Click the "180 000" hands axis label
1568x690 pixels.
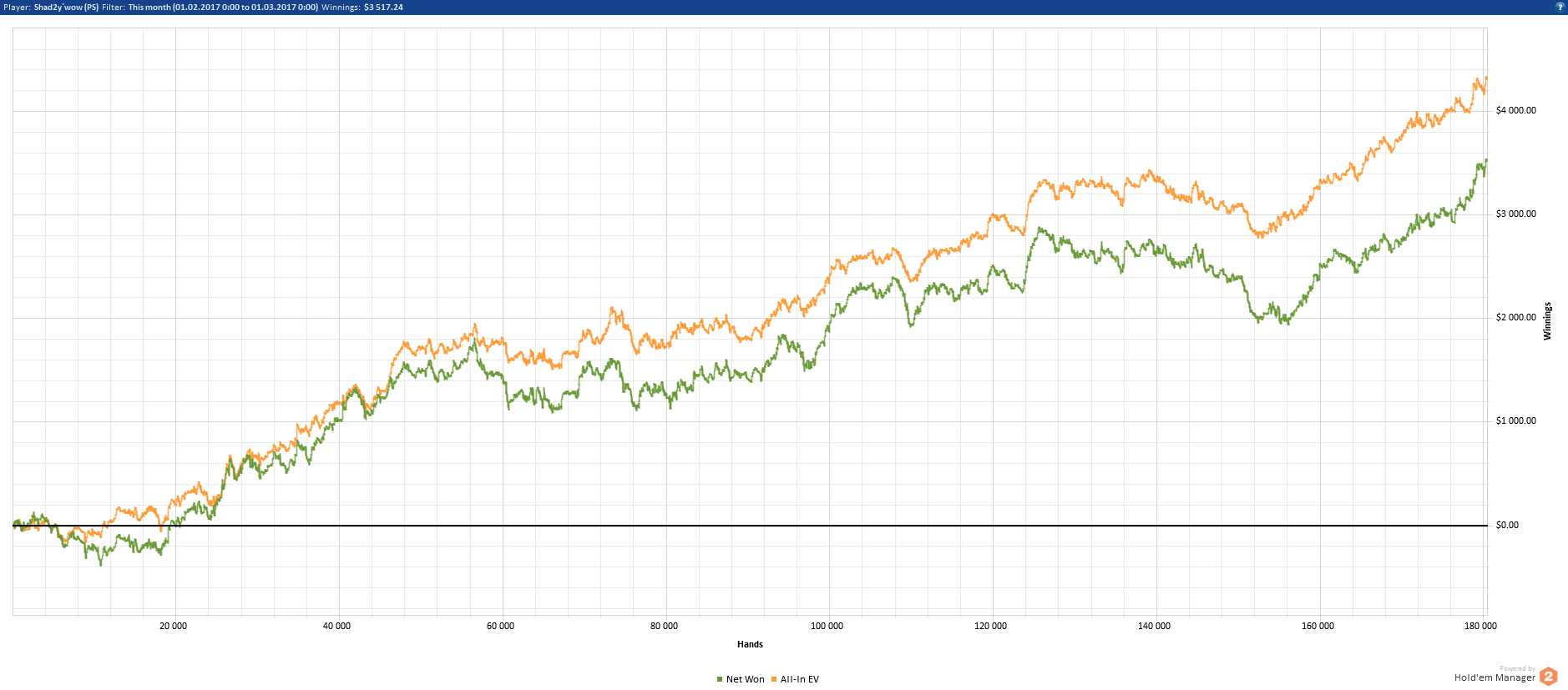click(1481, 626)
